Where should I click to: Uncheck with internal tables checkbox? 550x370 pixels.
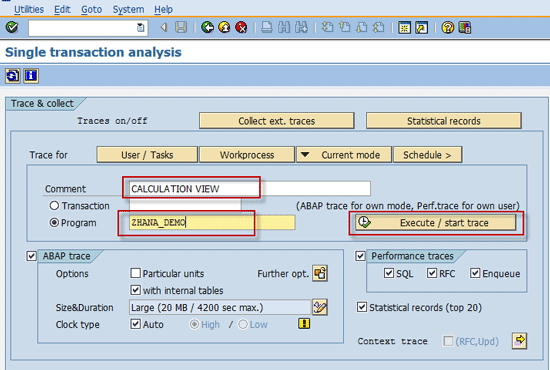click(x=135, y=290)
